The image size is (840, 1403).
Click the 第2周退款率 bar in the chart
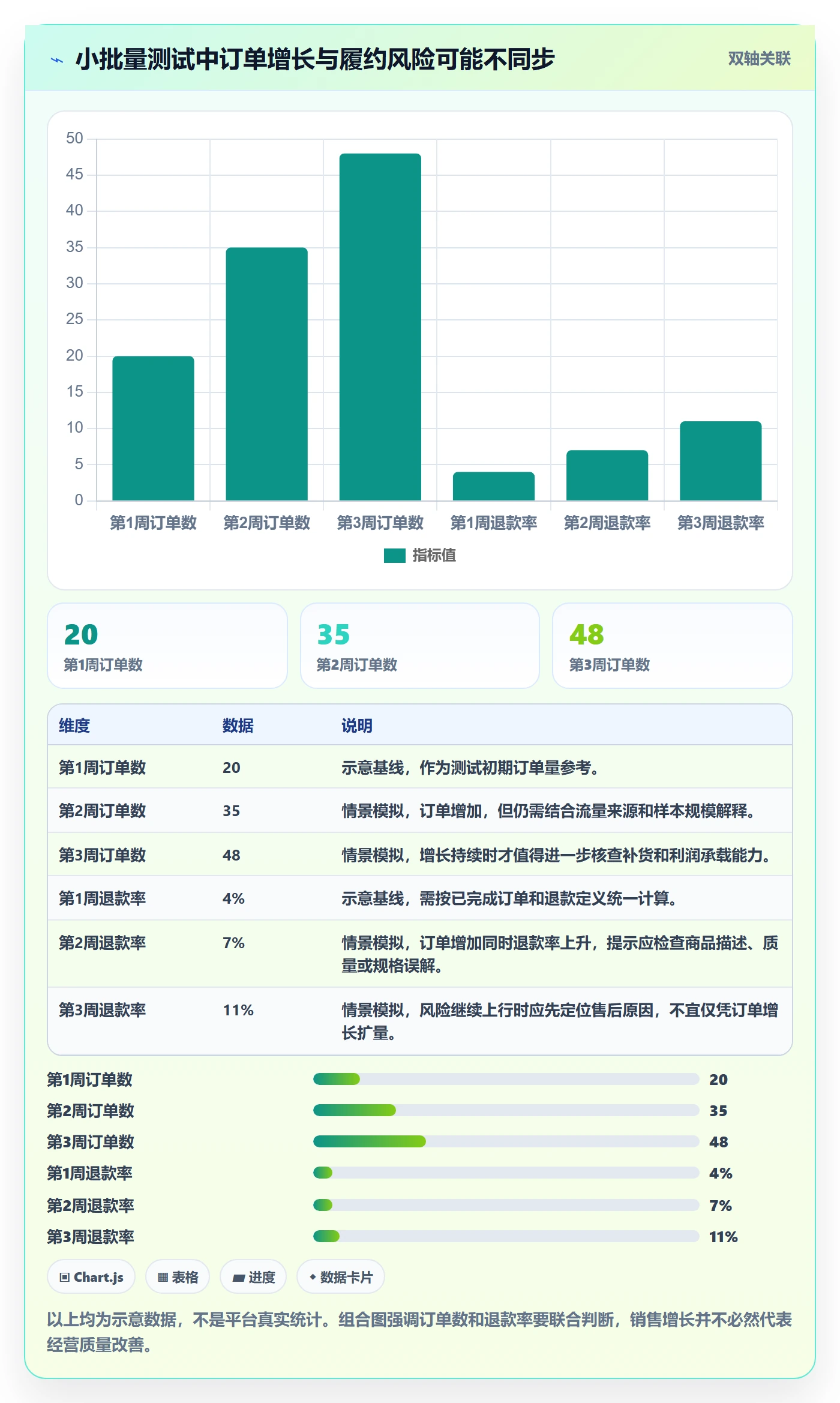(607, 475)
